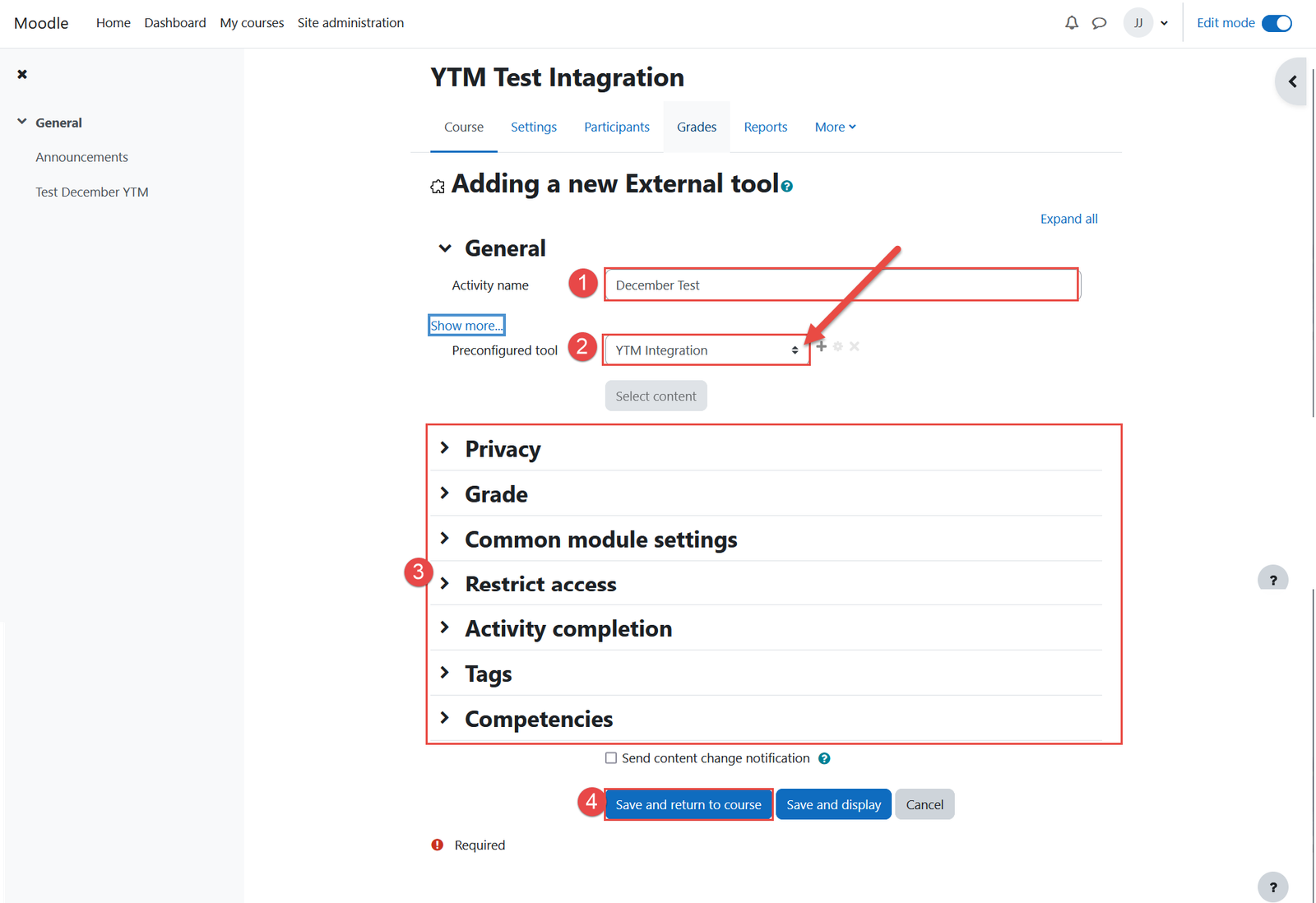Click the Activity name text field
The width and height of the screenshot is (1316, 903).
click(841, 285)
